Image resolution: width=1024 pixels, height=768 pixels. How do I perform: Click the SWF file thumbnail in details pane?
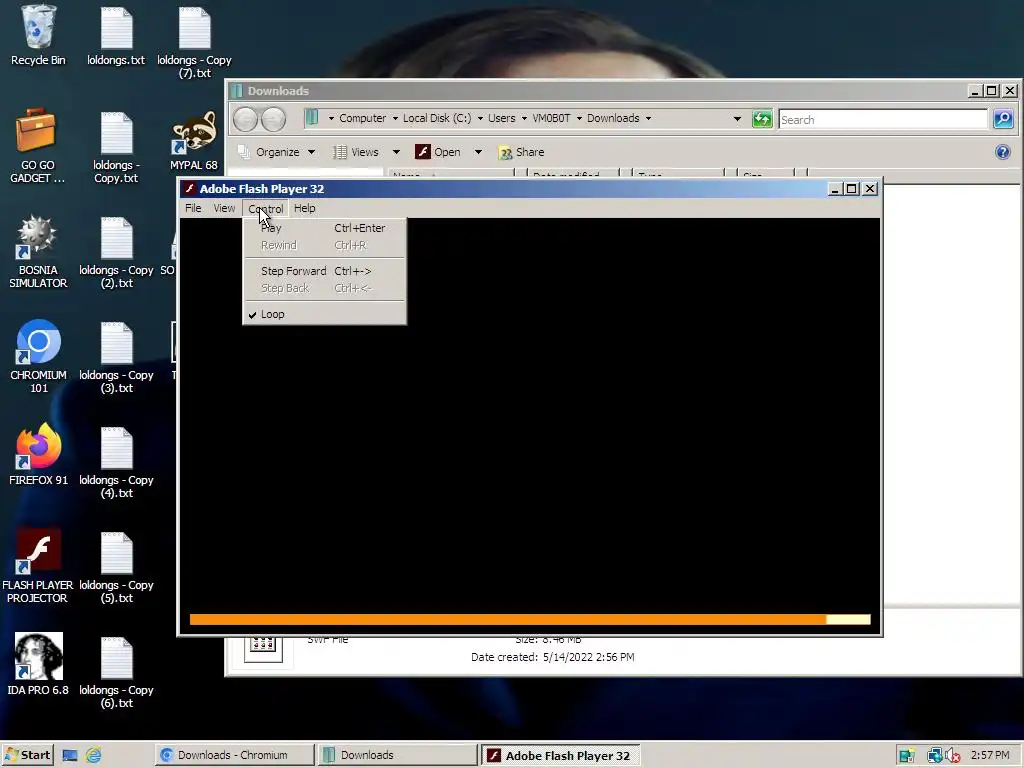[x=263, y=648]
